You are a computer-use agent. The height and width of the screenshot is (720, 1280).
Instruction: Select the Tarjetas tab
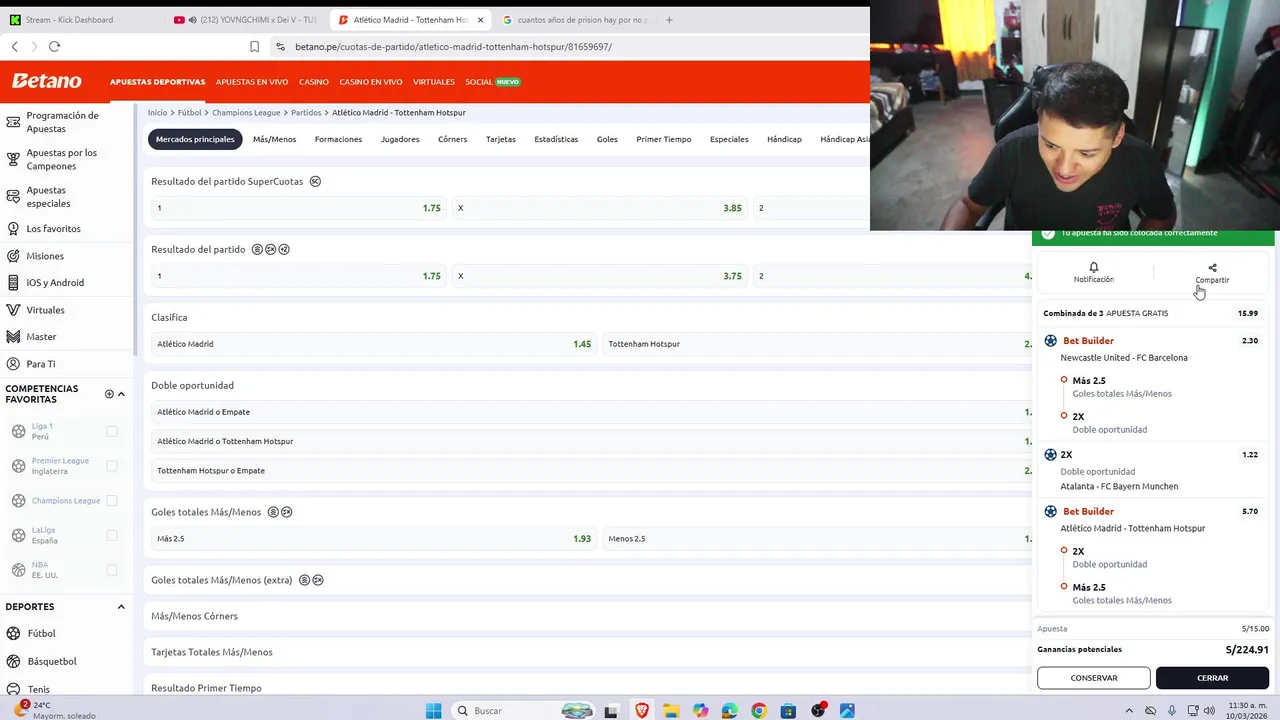[x=501, y=139]
